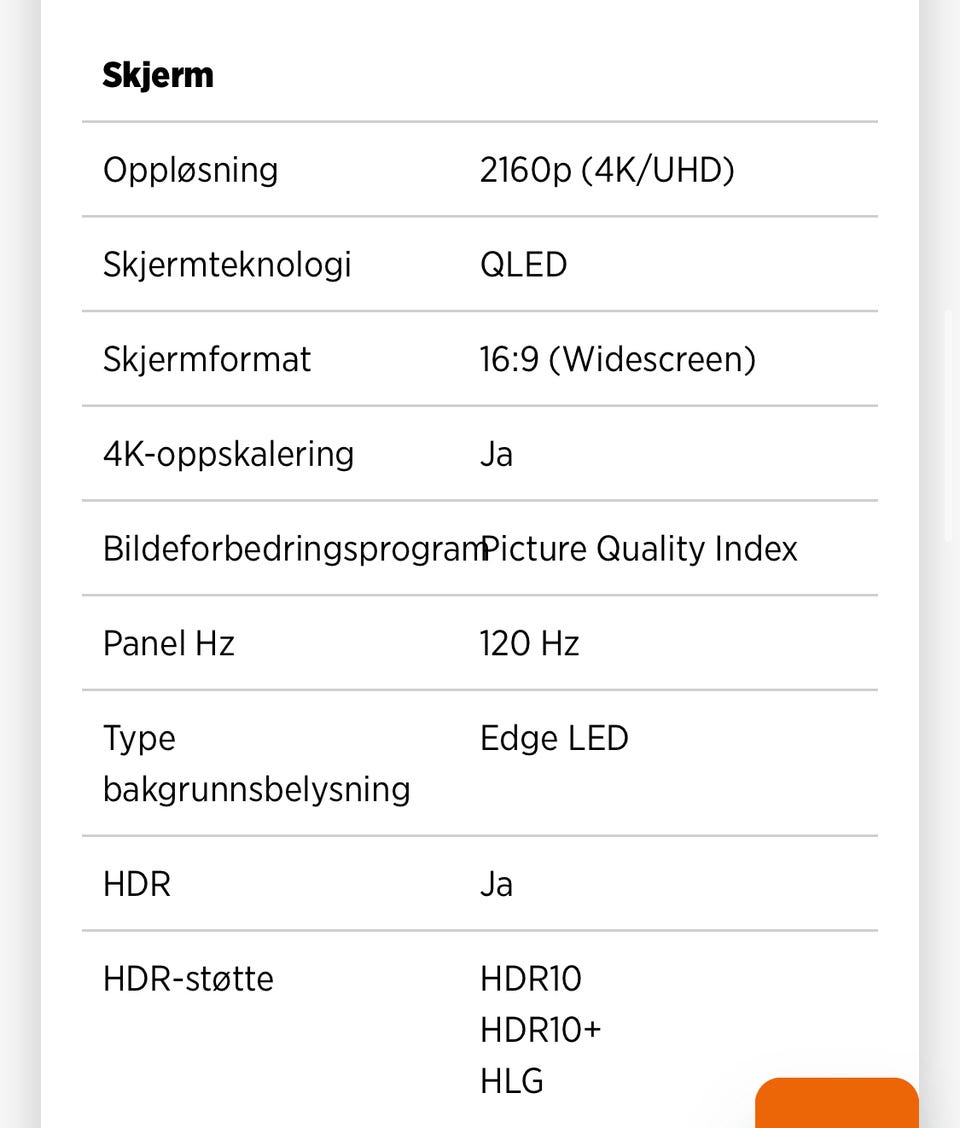Click the HLG entry
The image size is (960, 1128).
click(x=511, y=1081)
